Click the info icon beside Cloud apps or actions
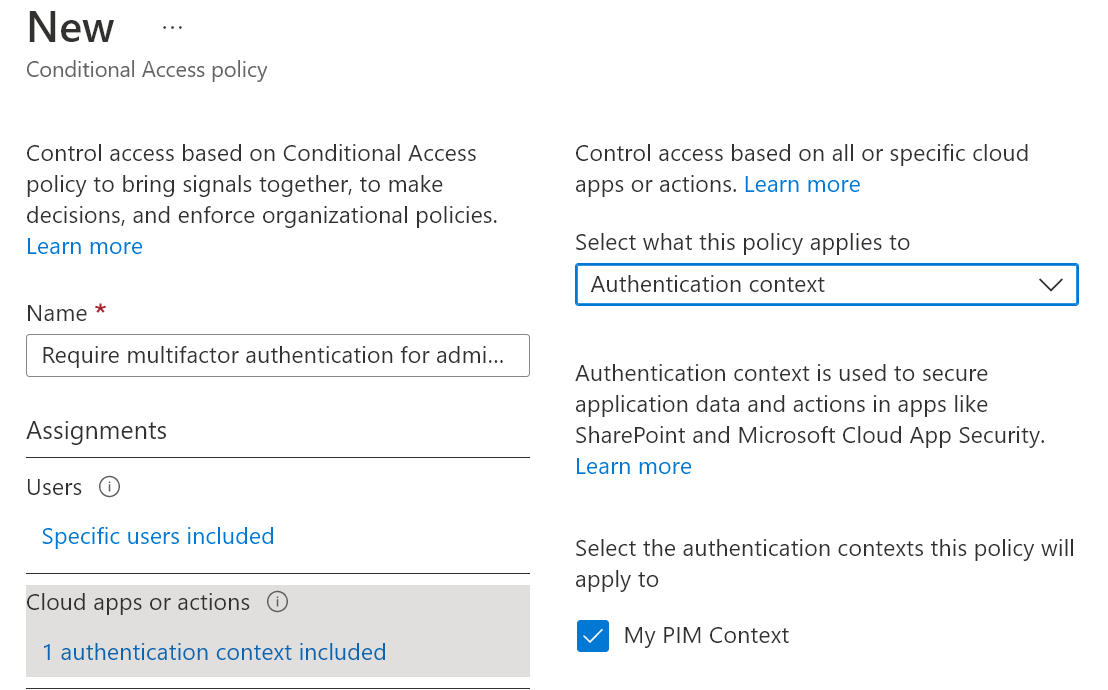 pos(278,602)
